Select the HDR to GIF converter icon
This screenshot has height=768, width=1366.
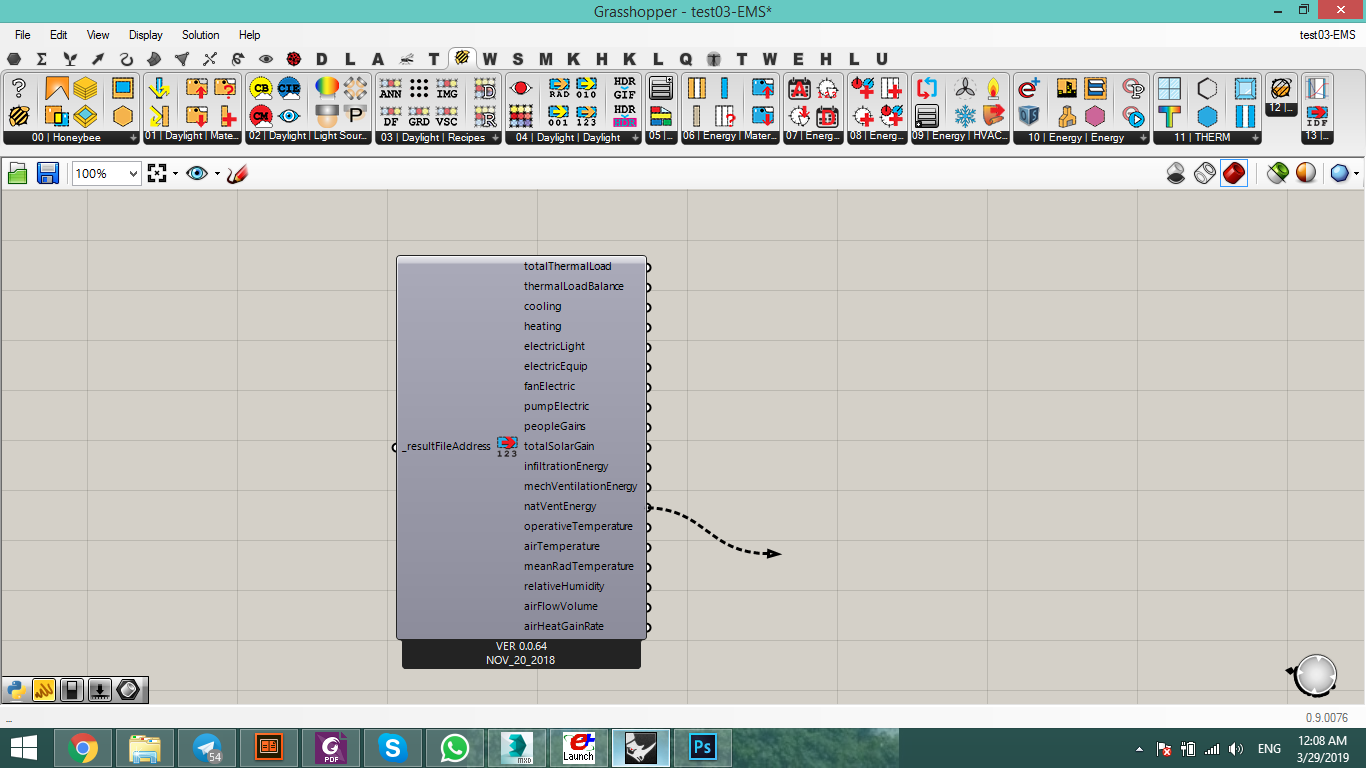coord(624,88)
